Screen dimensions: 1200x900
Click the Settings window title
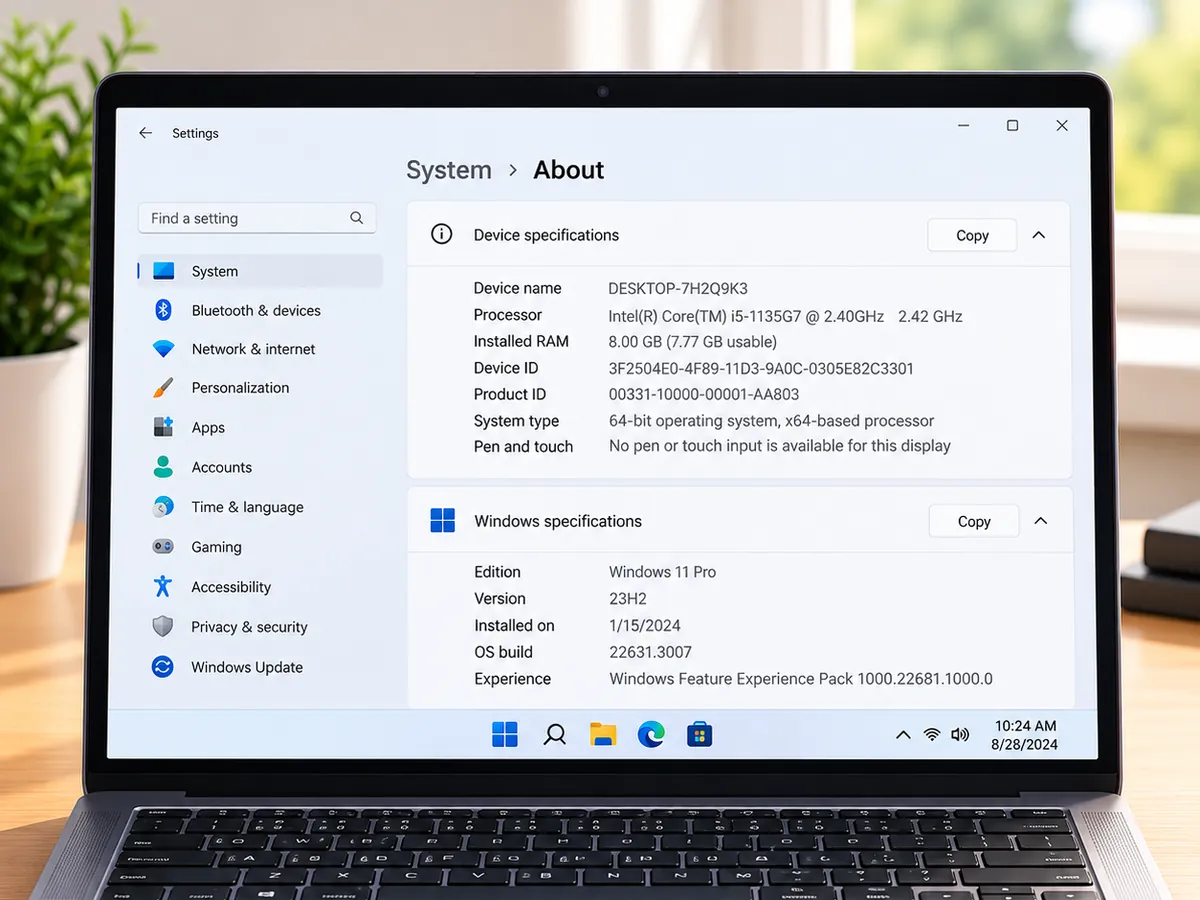pyautogui.click(x=195, y=133)
